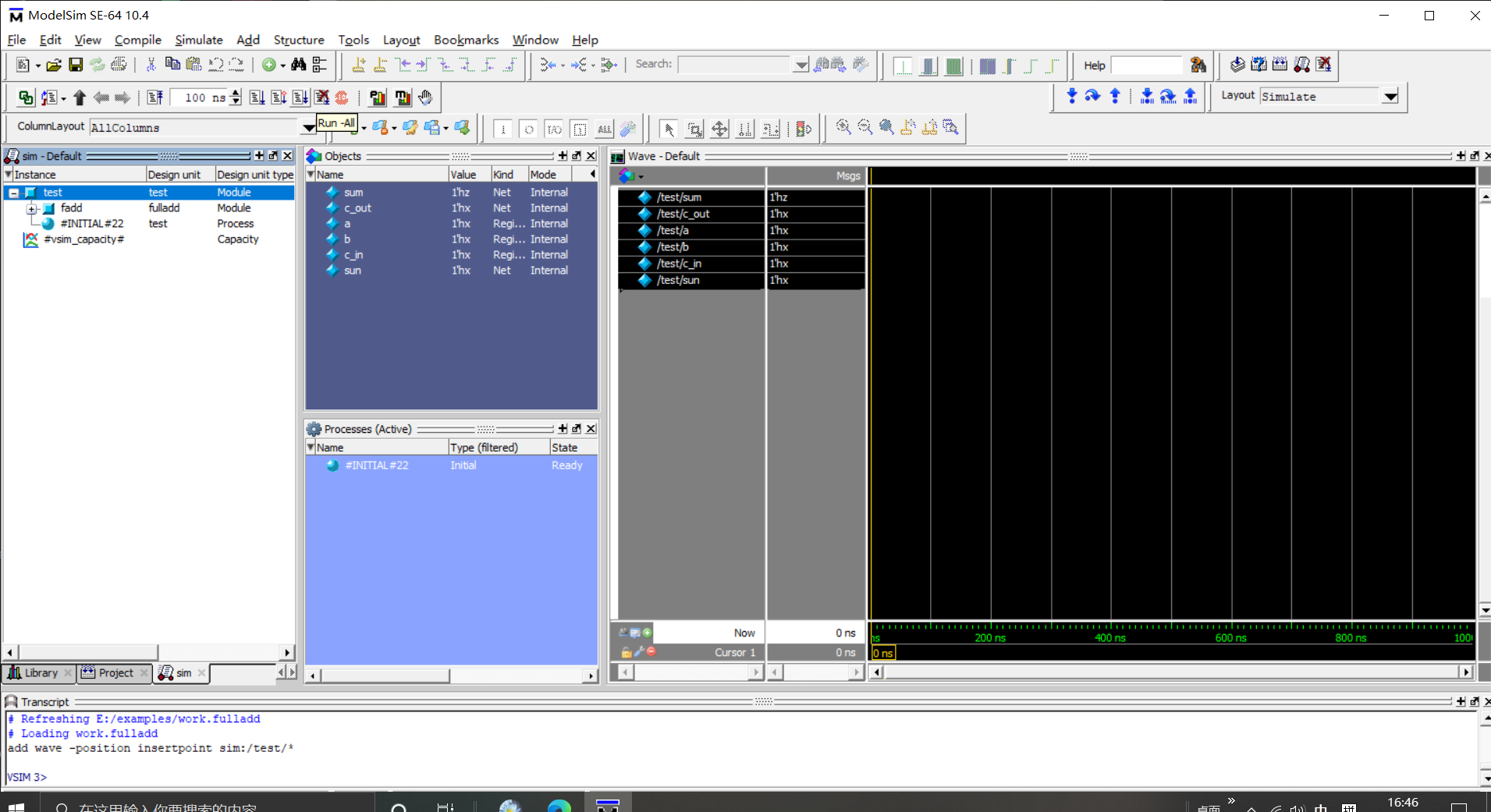The image size is (1491, 812).
Task: Click the New file toolbar icon
Action: 23,65
